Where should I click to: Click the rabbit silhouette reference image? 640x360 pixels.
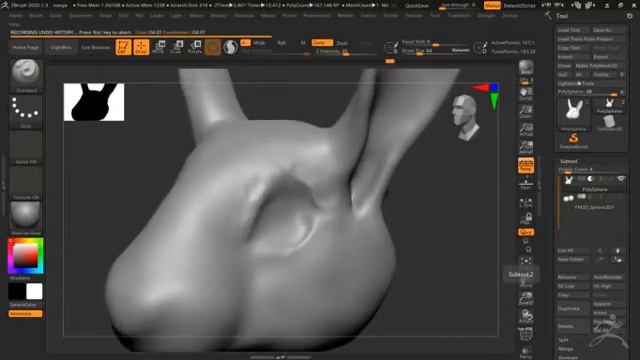(94, 102)
